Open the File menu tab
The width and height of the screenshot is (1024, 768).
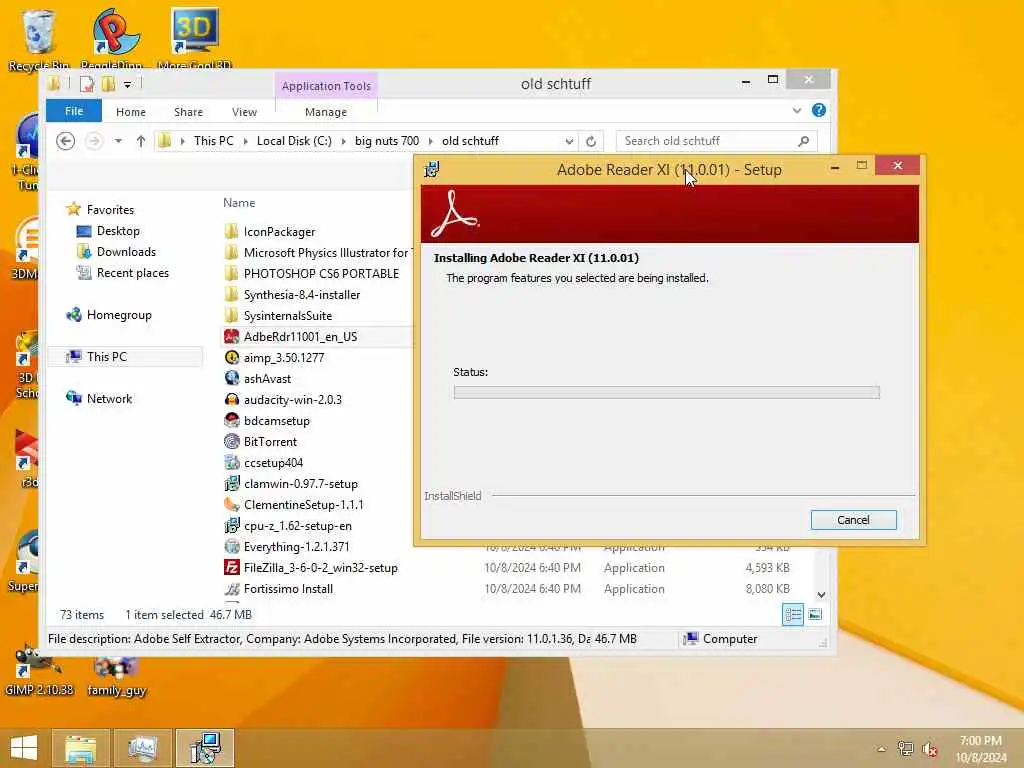(74, 111)
